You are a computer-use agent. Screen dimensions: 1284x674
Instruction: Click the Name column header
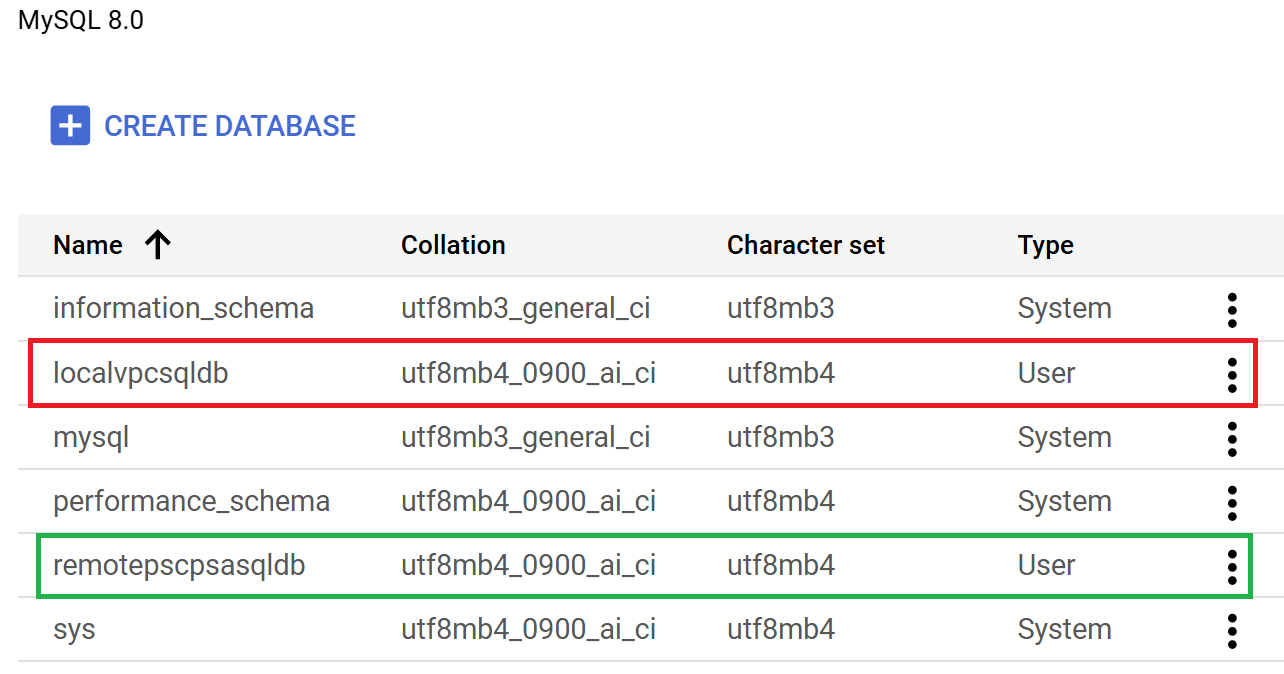88,245
